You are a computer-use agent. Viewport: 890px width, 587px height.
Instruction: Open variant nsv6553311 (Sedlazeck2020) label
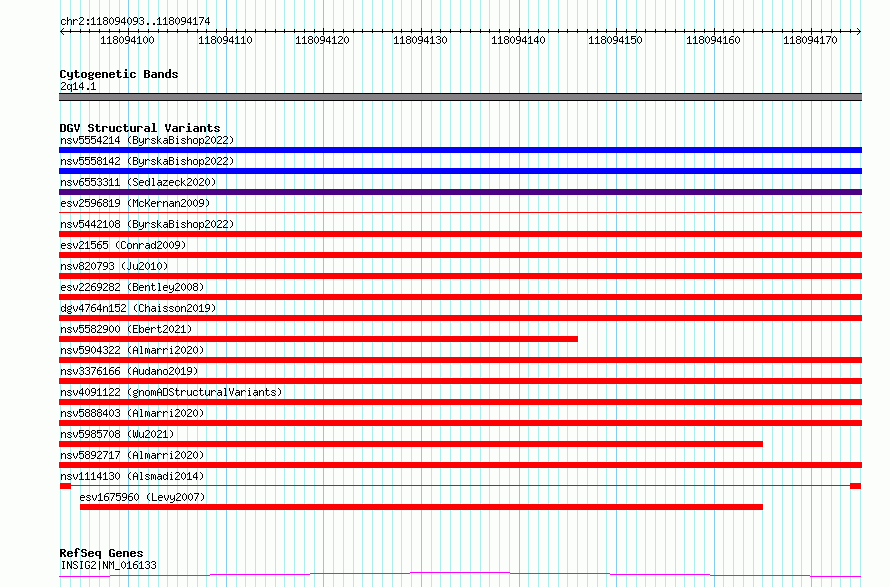(x=138, y=182)
